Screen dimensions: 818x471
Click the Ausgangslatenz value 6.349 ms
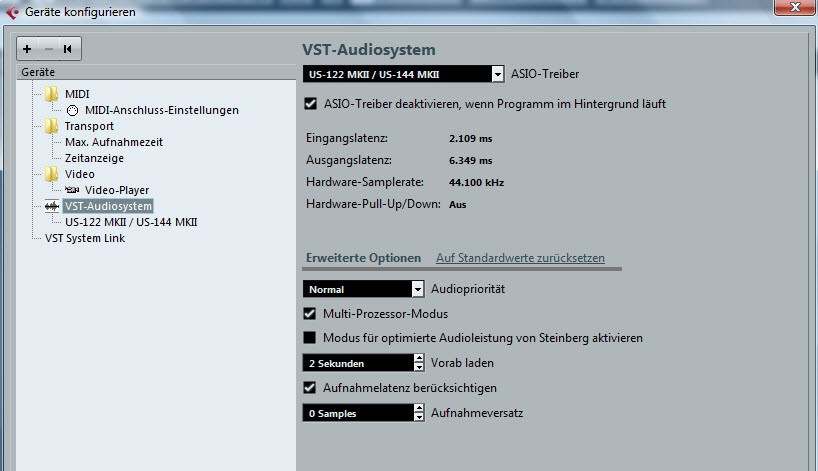(x=471, y=161)
